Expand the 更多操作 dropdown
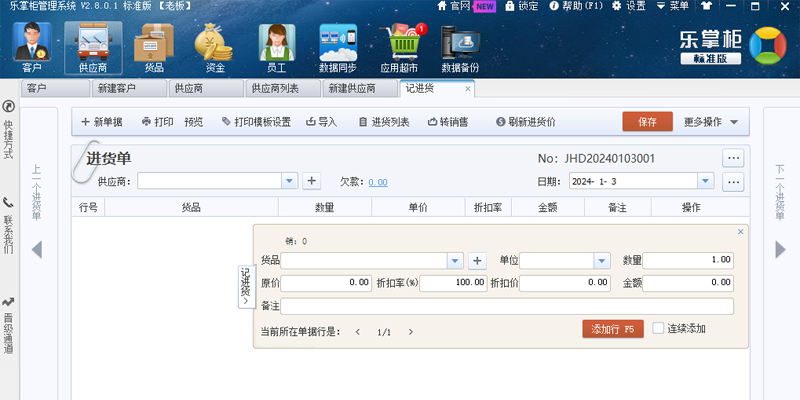 [711, 122]
